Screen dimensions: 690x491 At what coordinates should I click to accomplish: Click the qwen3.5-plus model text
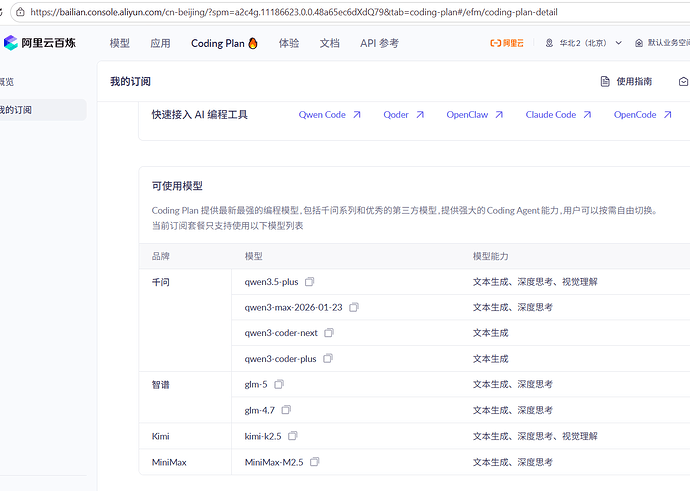pos(272,282)
